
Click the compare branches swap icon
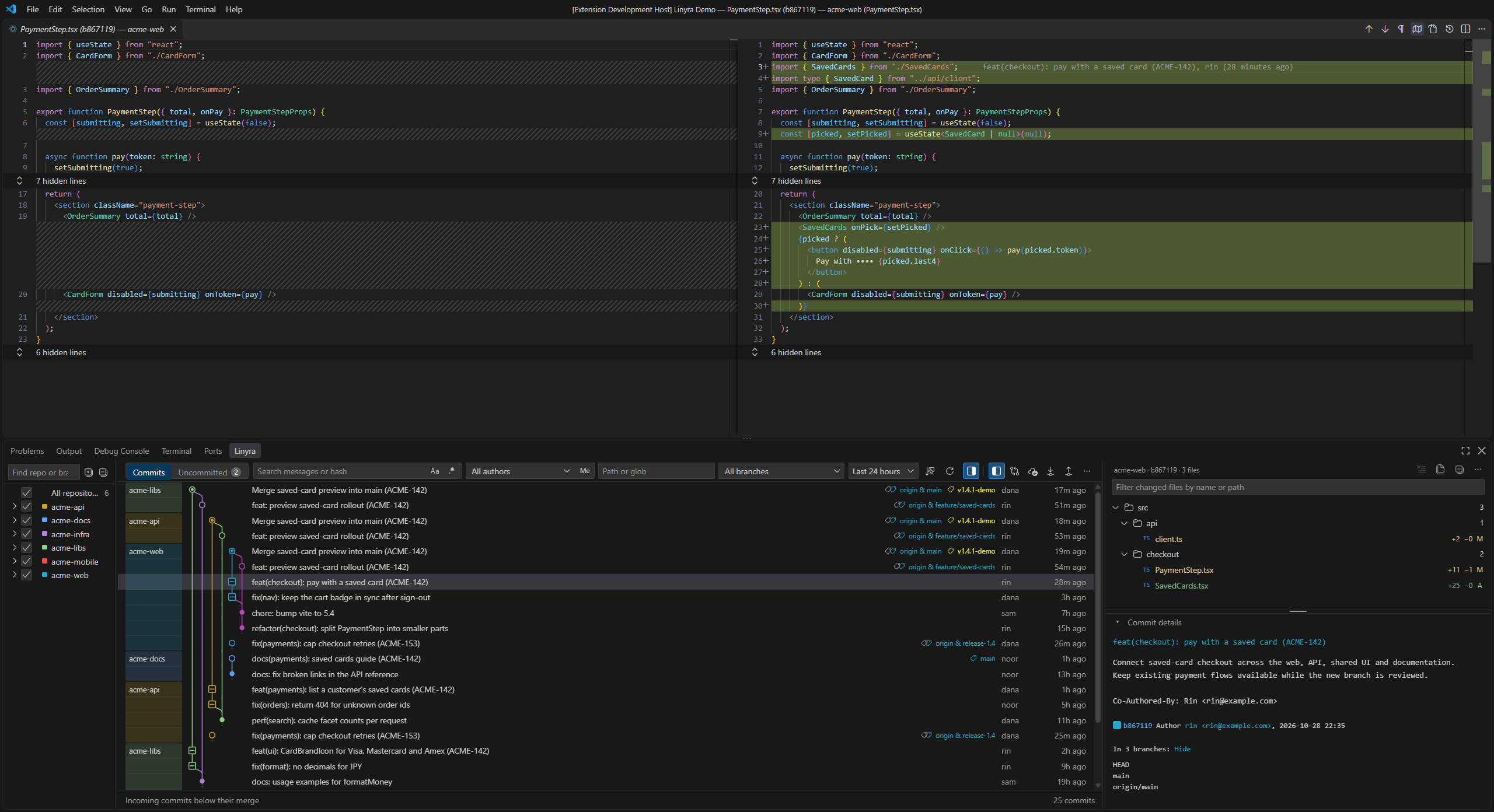[x=1014, y=471]
